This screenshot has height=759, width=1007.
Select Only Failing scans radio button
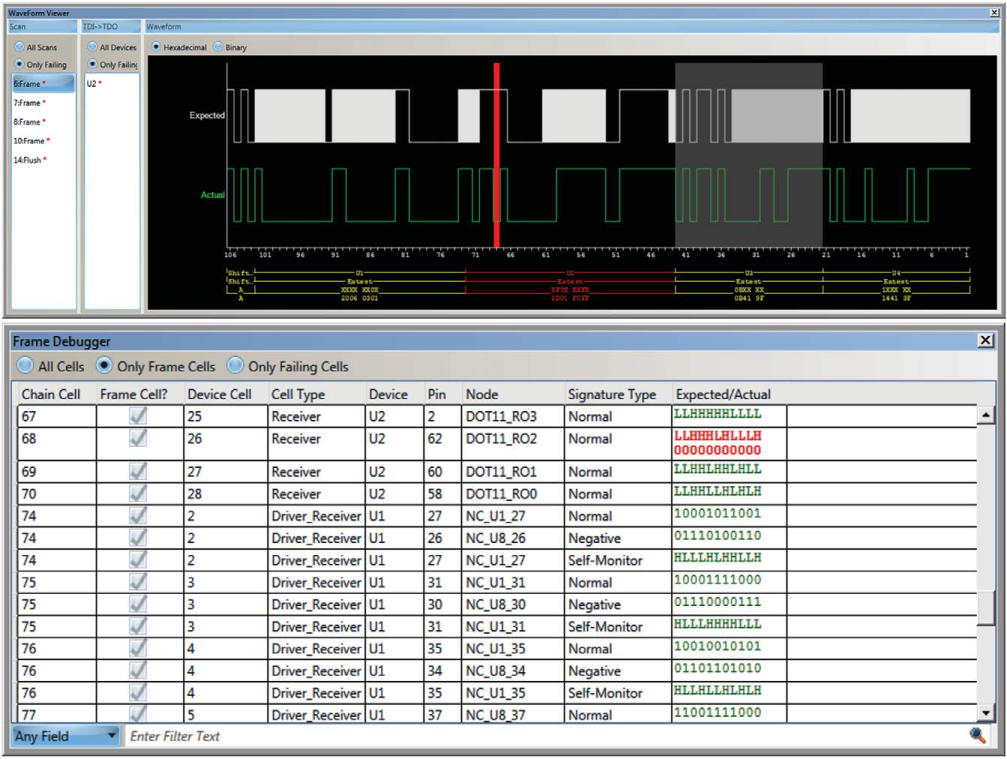[x=19, y=65]
